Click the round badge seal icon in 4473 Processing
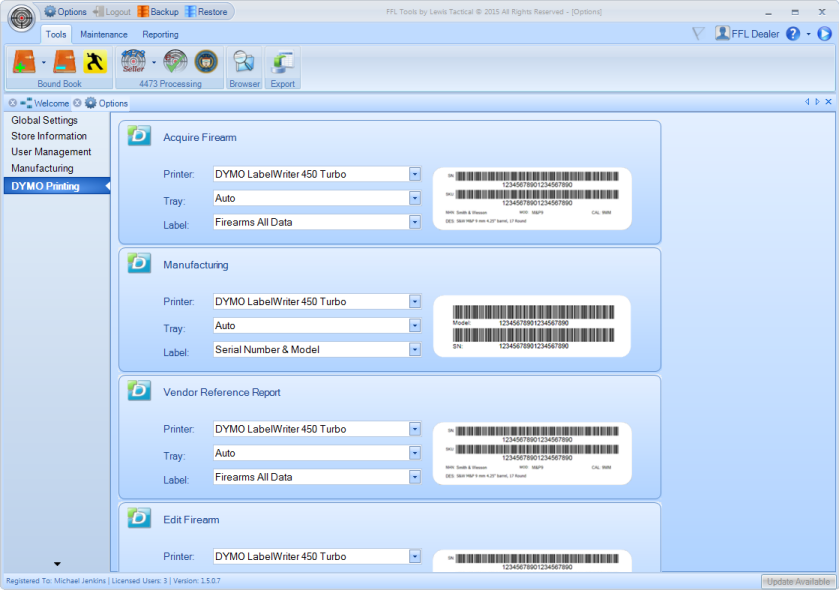 (x=206, y=62)
